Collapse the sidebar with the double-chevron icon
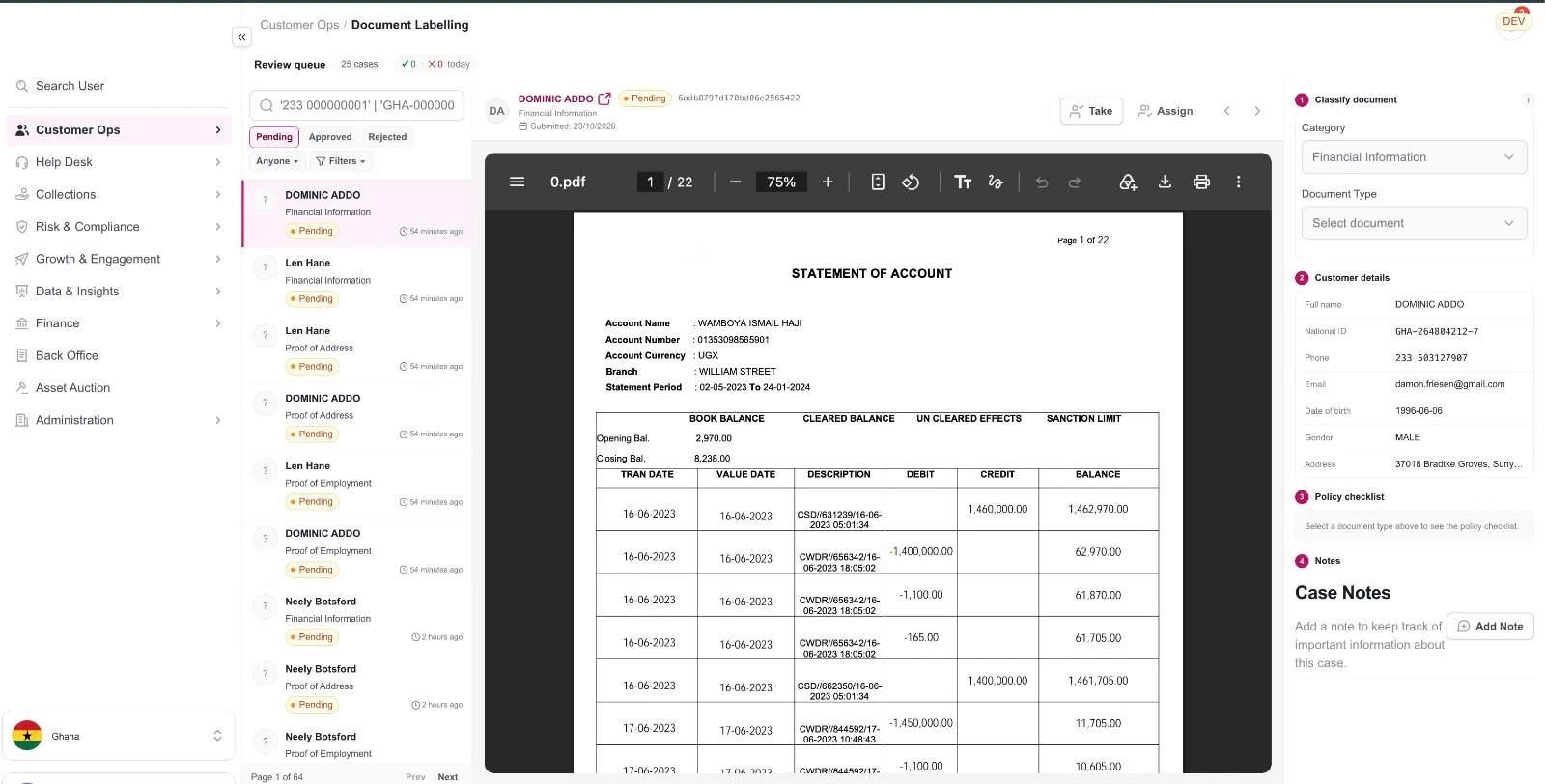Image resolution: width=1545 pixels, height=784 pixels. tap(241, 37)
